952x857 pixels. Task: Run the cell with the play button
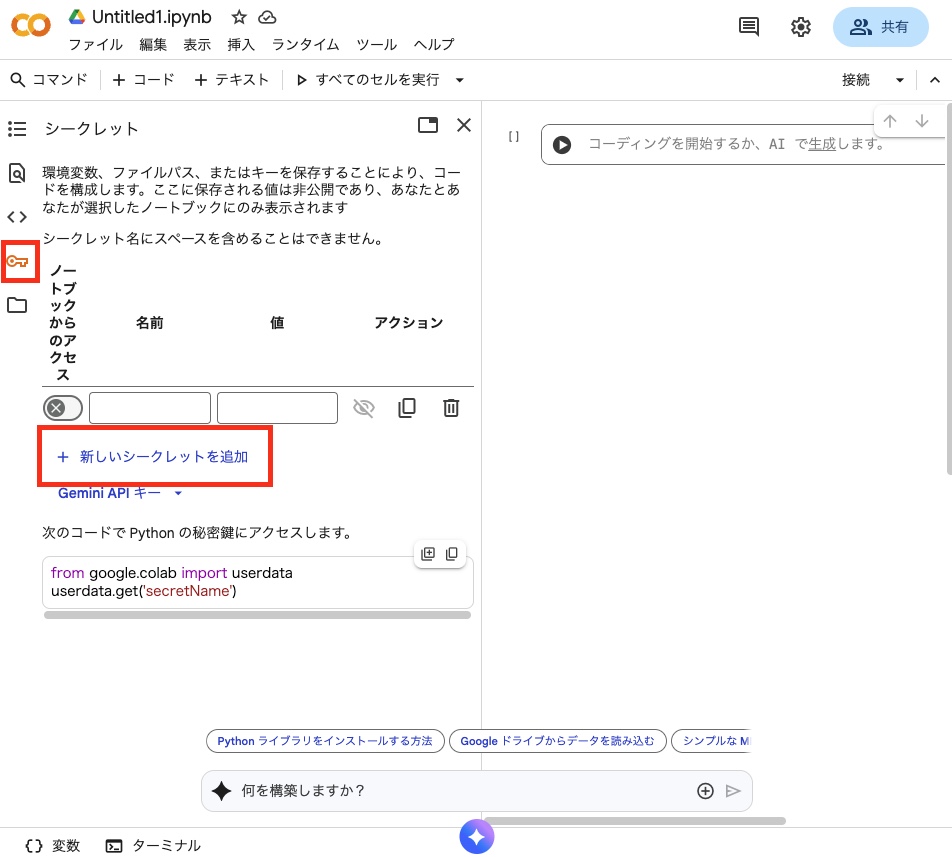562,145
